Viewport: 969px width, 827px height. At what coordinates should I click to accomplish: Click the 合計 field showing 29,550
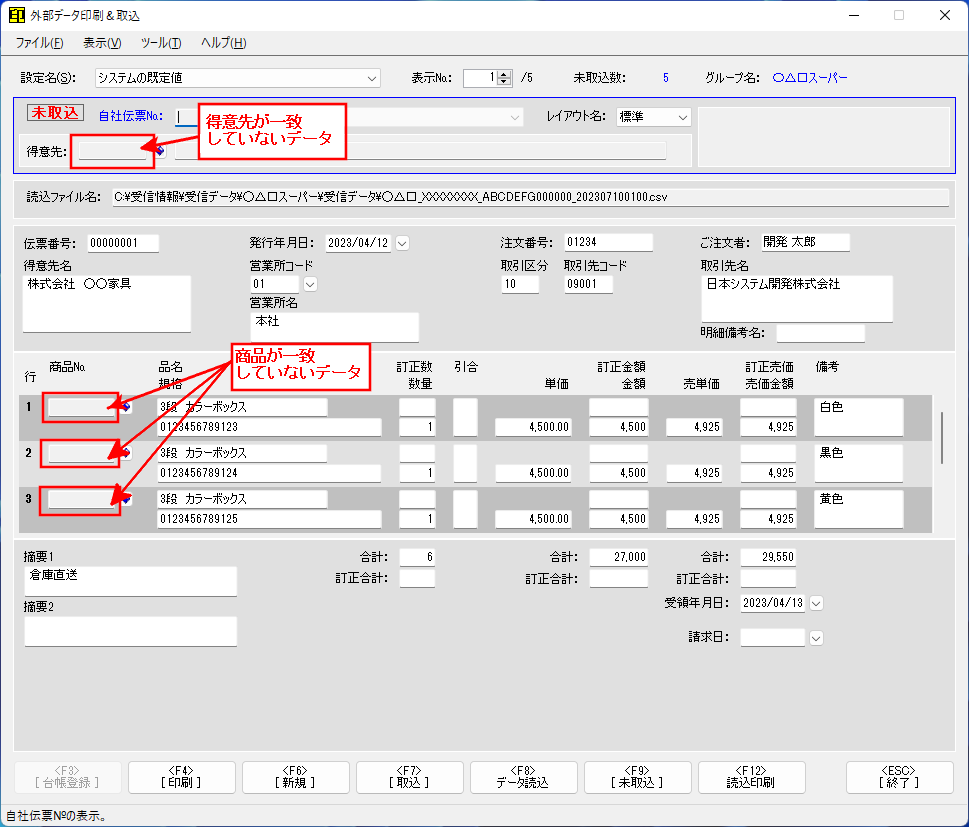pyautogui.click(x=768, y=558)
